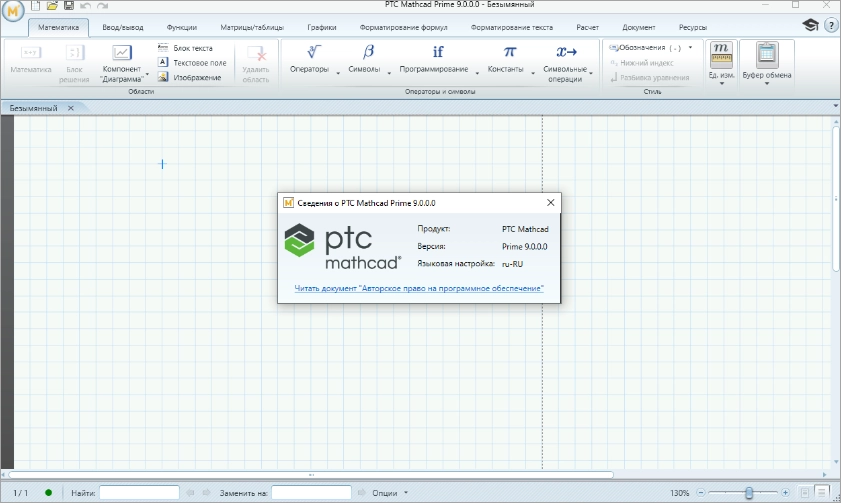Viewport: 841px width, 503px height.
Task: Open the Константы pi gallery
Action: pyautogui.click(x=510, y=52)
